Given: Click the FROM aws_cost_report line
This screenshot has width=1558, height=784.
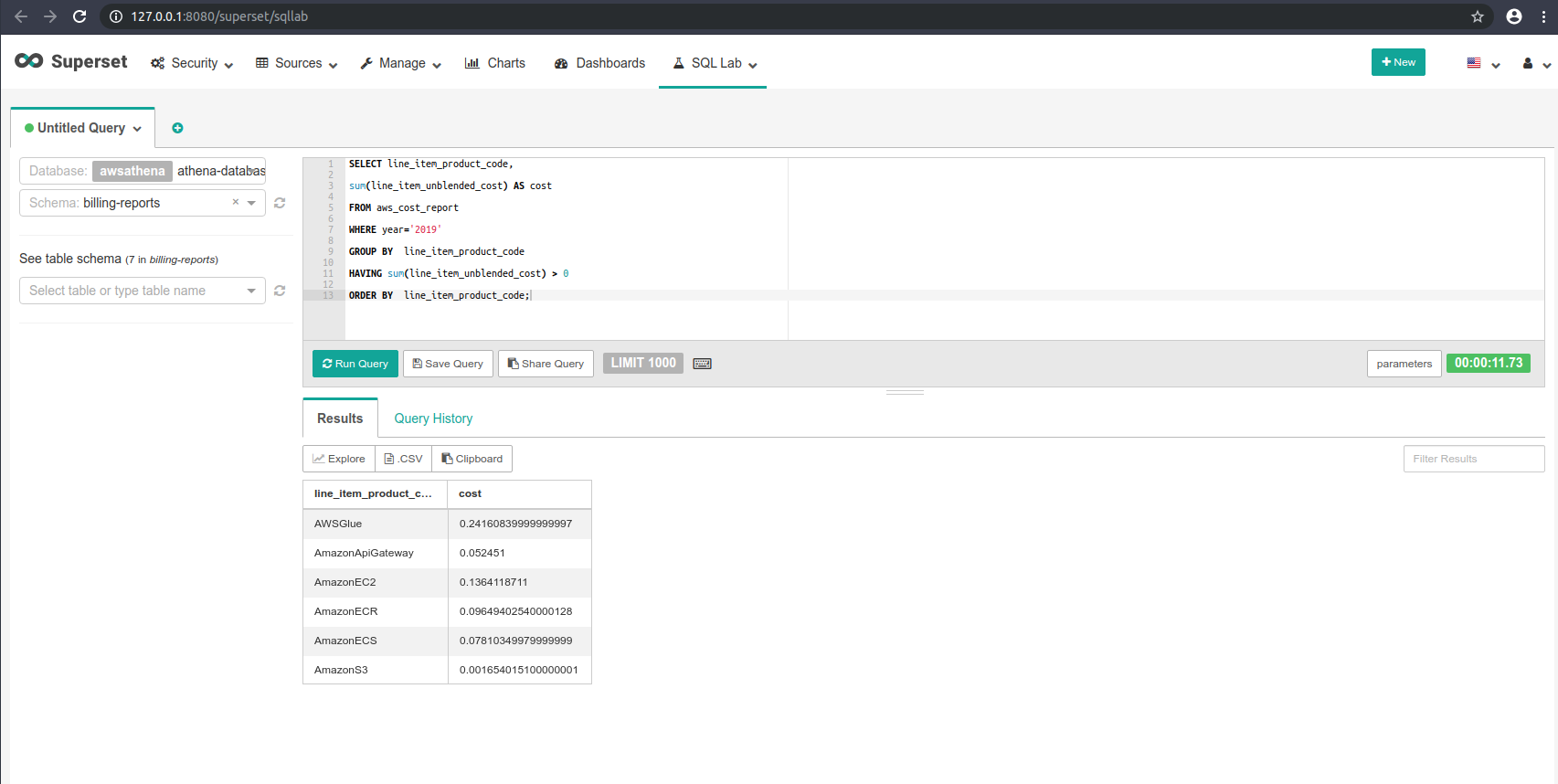Looking at the screenshot, I should (403, 207).
